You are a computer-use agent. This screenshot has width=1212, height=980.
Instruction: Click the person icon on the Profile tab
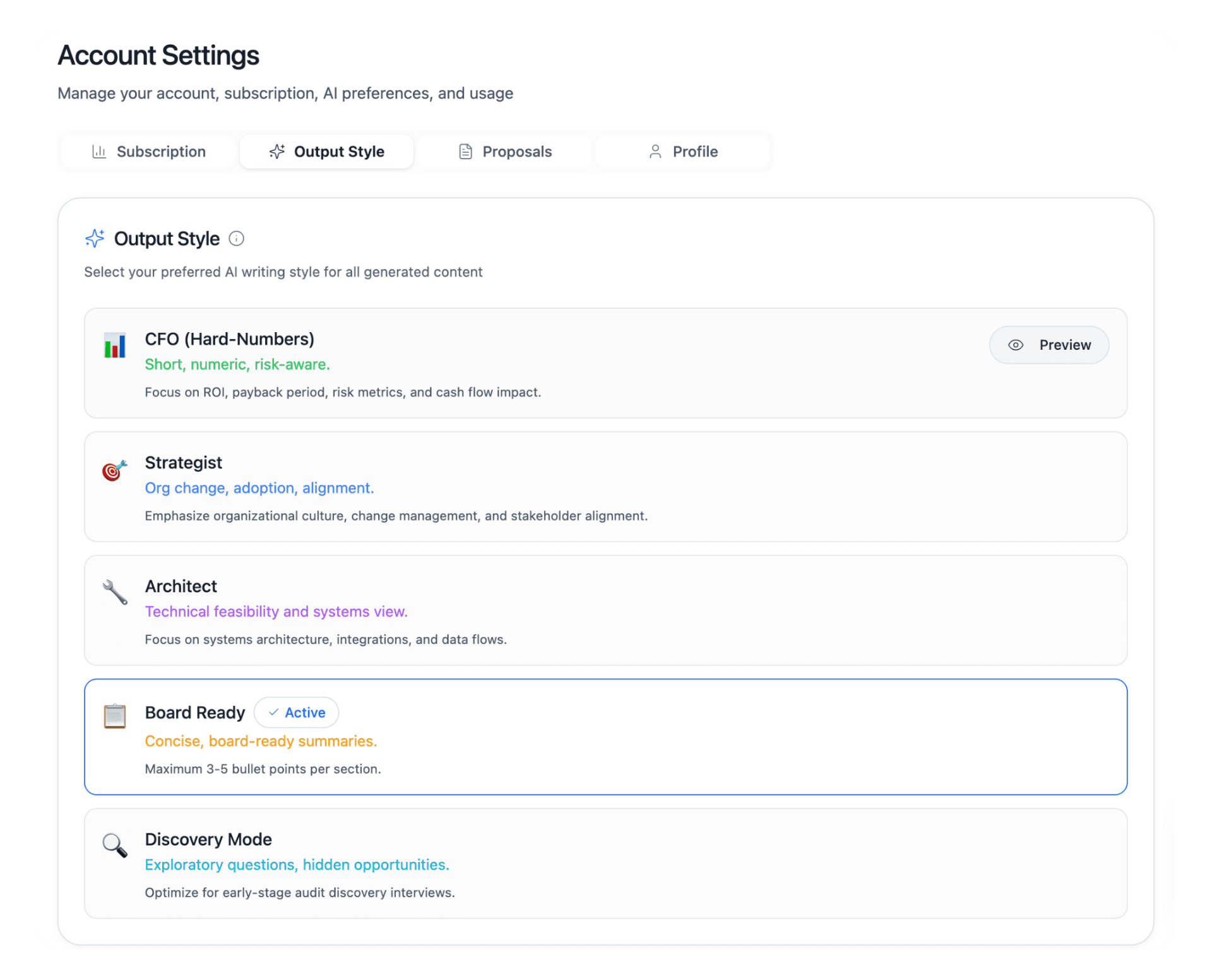(x=655, y=152)
